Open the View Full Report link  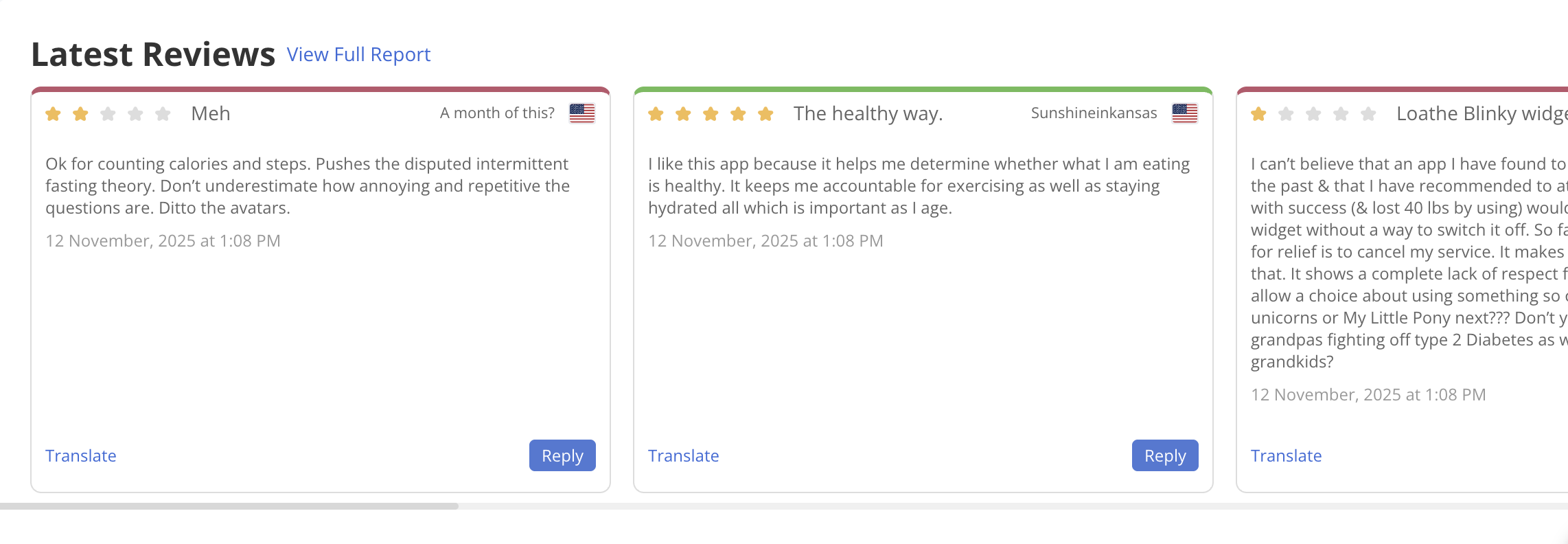pyautogui.click(x=358, y=54)
